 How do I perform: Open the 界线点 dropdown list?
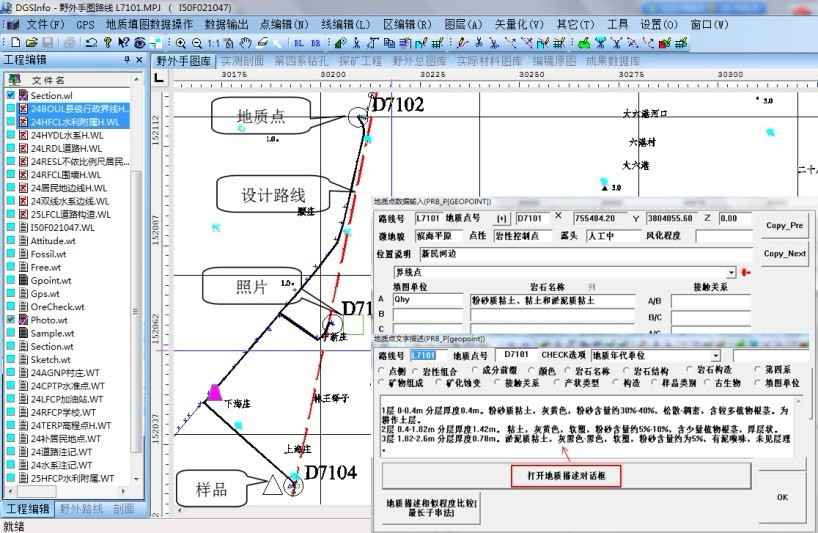731,272
